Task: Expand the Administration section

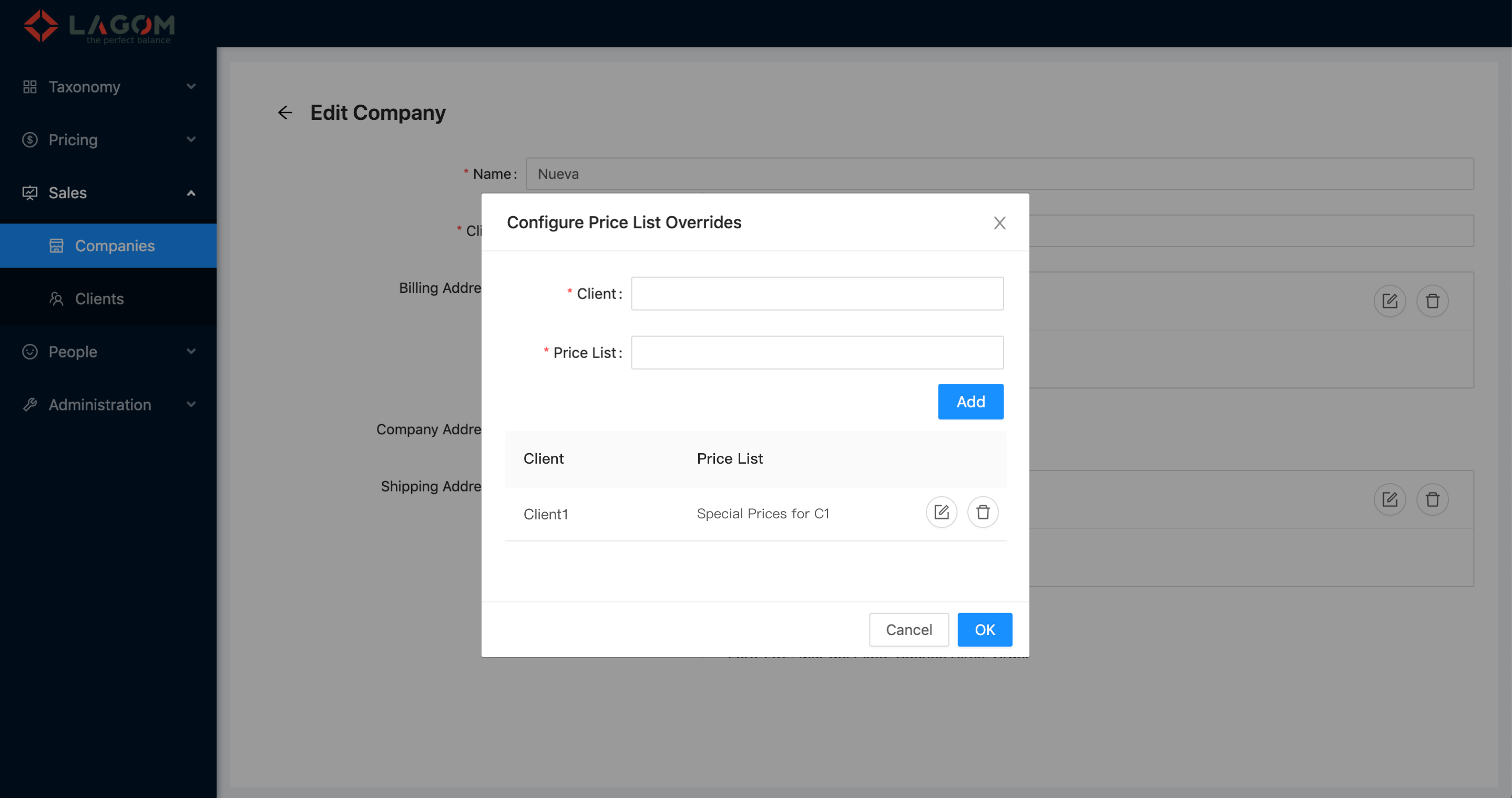Action: [108, 404]
